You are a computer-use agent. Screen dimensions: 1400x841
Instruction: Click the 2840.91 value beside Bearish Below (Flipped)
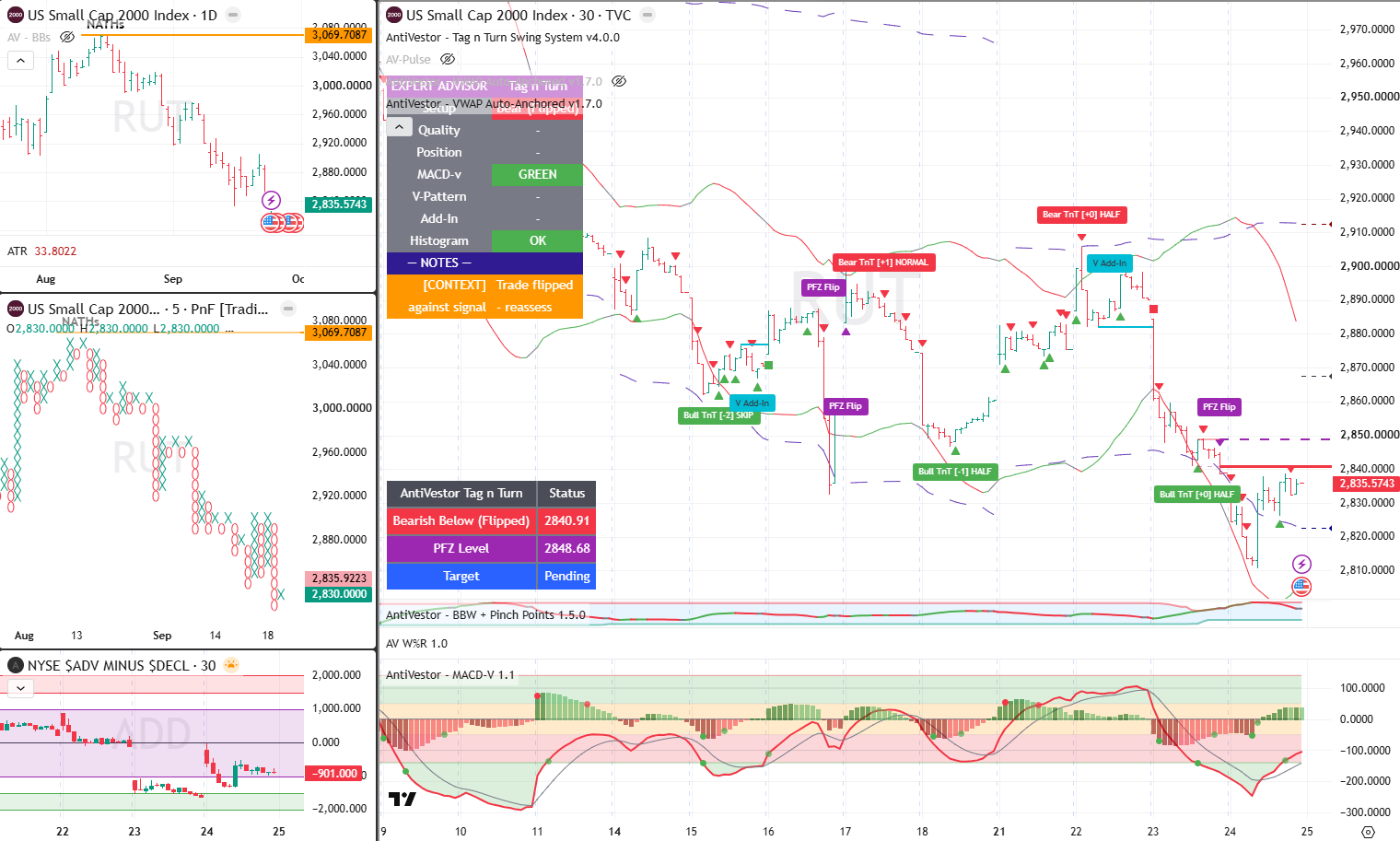[566, 520]
